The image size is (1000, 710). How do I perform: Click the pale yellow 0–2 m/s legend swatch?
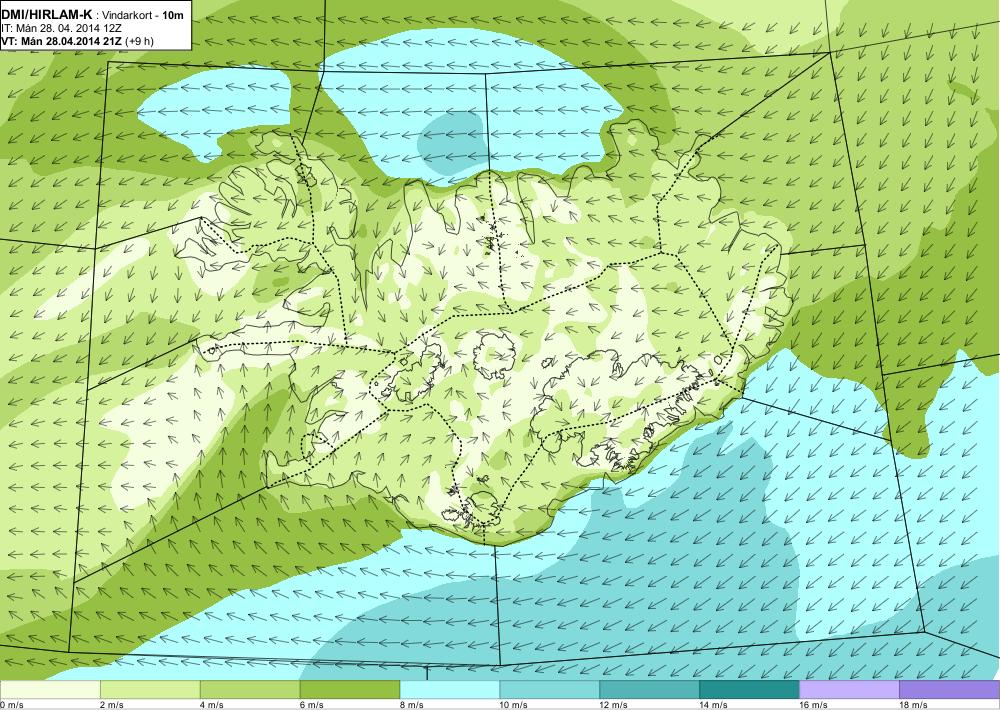tap(50, 690)
